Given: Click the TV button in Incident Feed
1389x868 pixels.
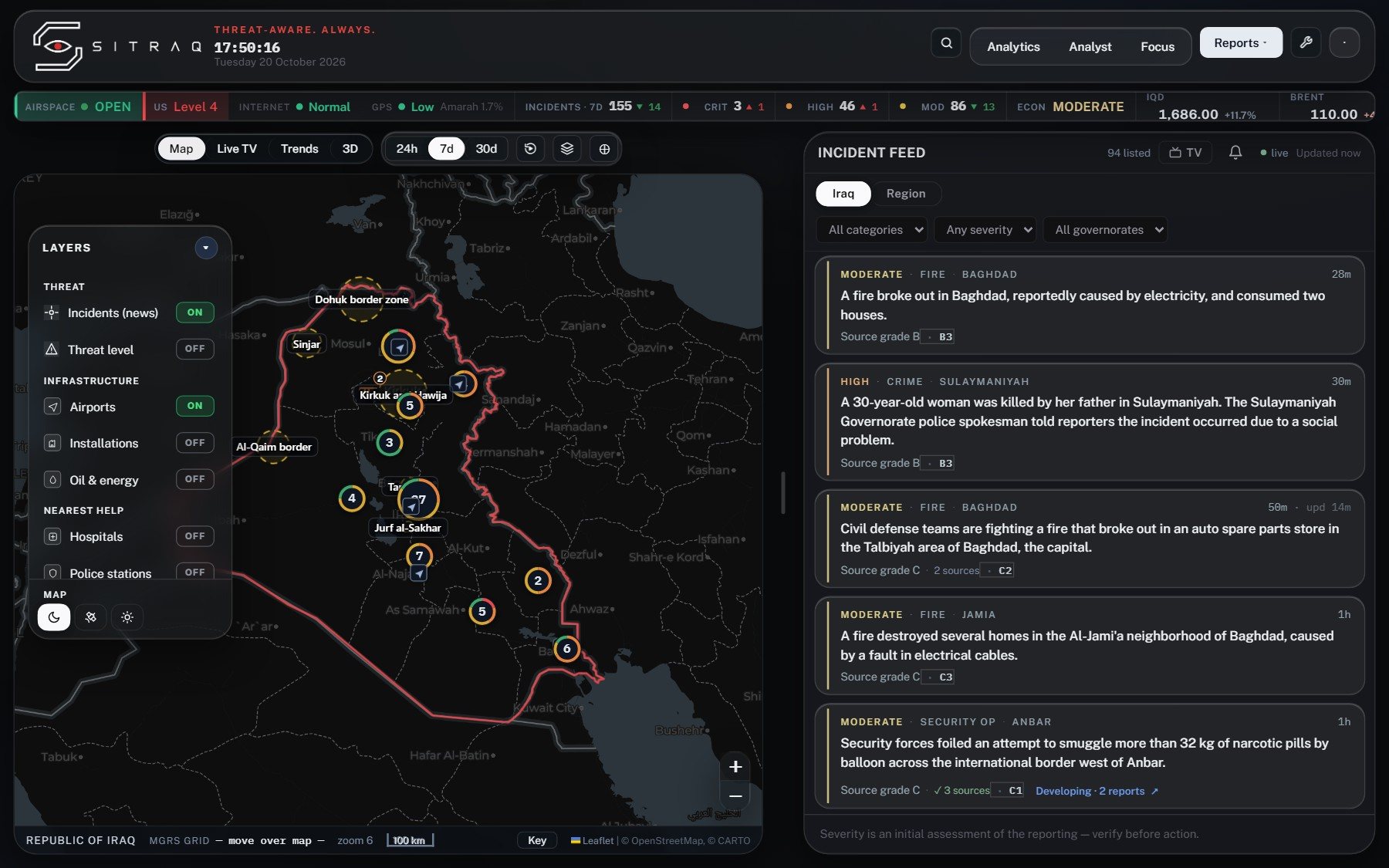Looking at the screenshot, I should pos(1185,153).
